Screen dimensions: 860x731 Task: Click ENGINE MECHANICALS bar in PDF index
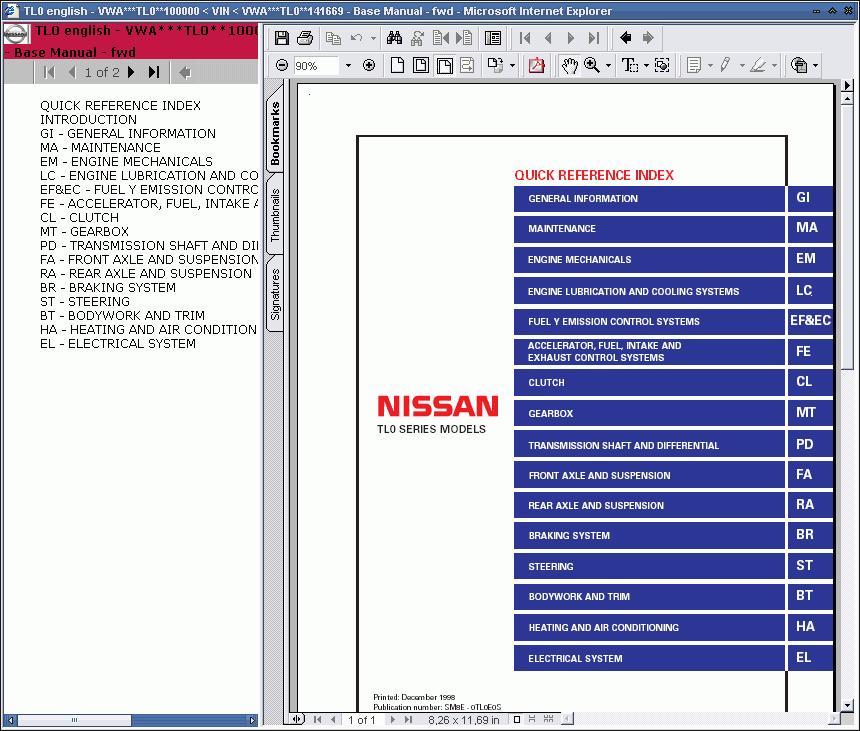point(649,259)
